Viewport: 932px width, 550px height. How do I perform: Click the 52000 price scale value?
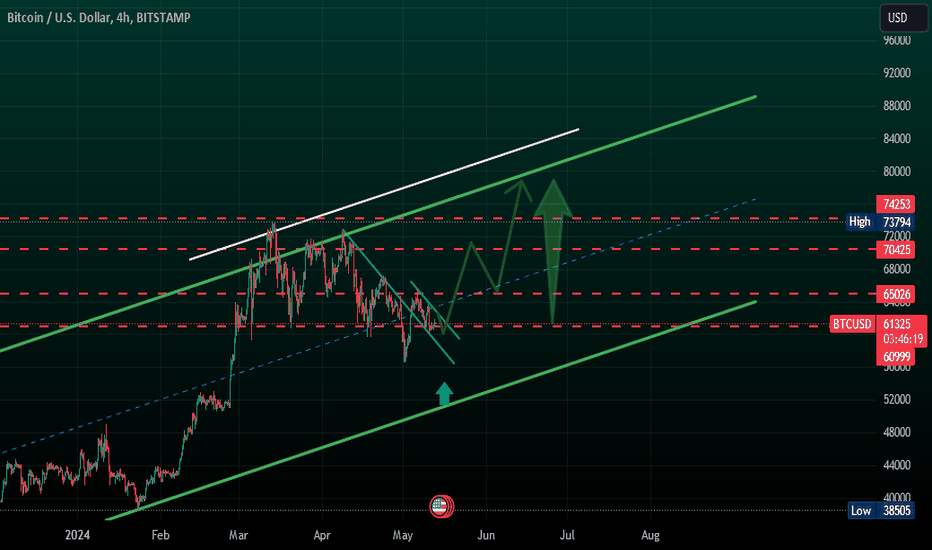[896, 399]
